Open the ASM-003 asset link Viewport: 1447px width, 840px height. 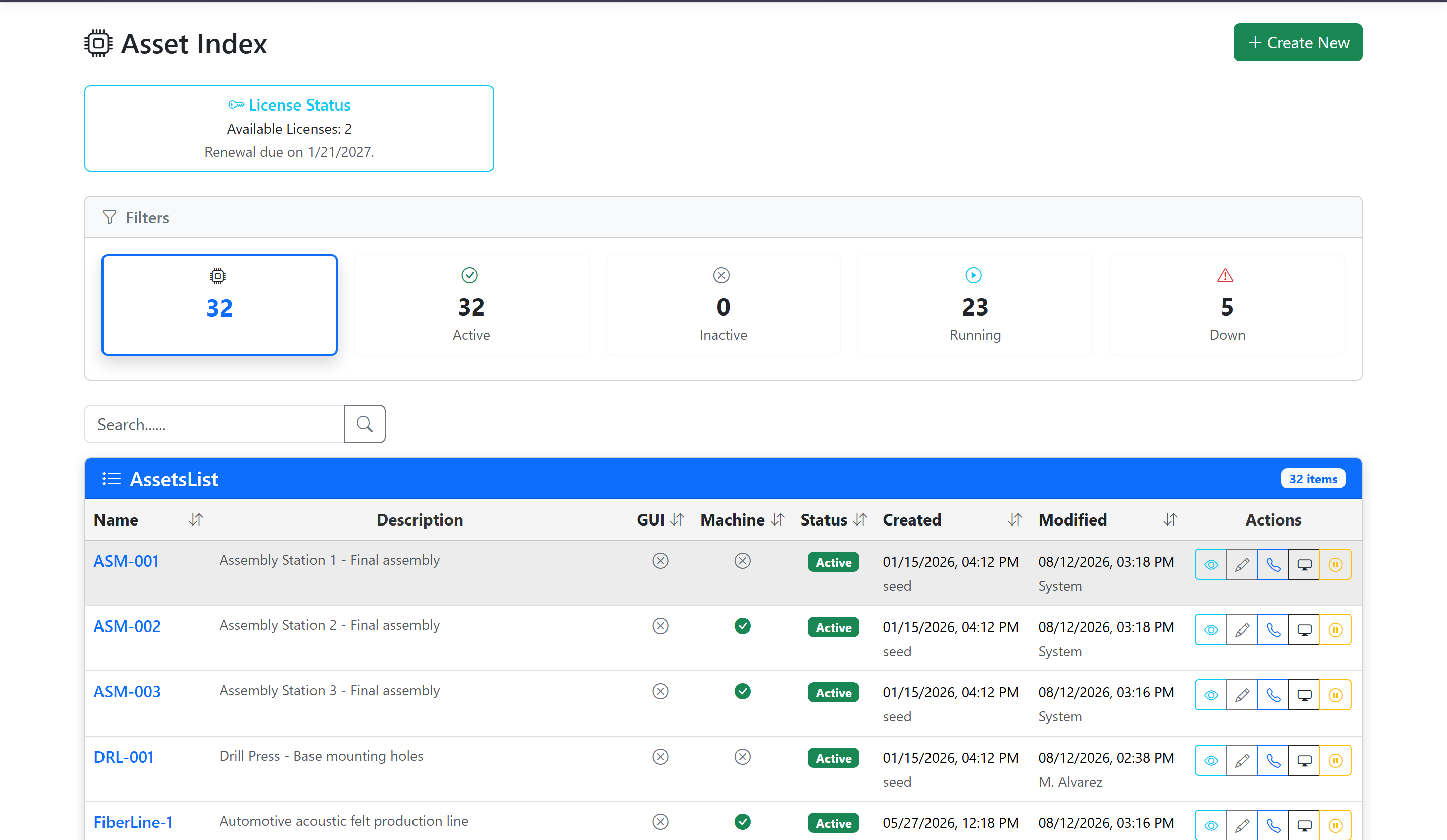point(127,692)
